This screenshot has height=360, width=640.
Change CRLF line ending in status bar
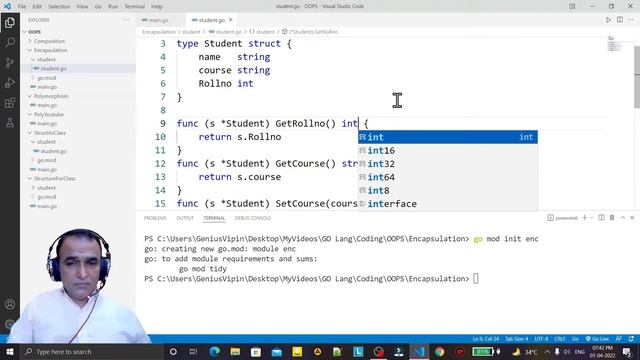560,339
